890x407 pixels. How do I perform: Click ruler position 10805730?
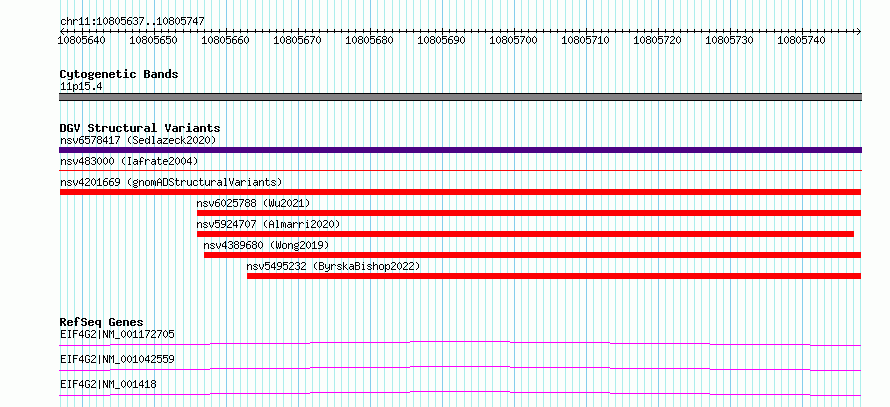731,40
